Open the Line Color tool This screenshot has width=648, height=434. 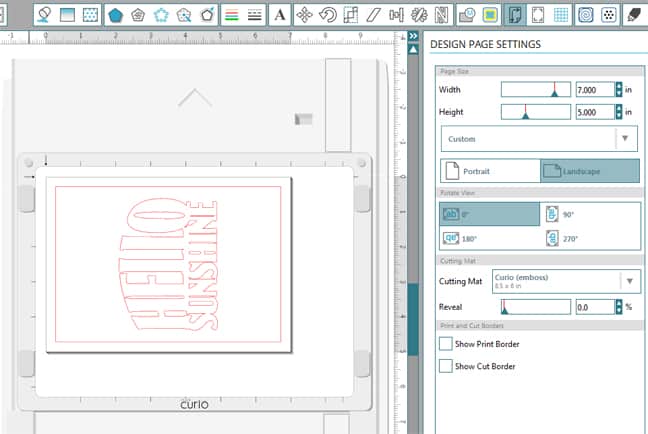(44, 15)
